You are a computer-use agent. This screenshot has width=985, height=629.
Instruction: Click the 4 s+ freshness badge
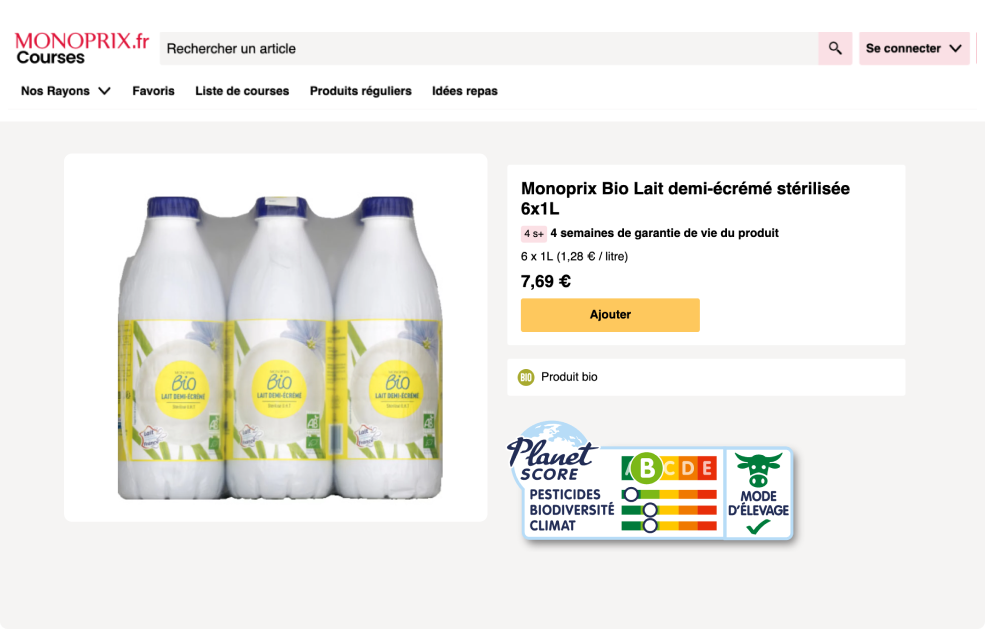[534, 234]
